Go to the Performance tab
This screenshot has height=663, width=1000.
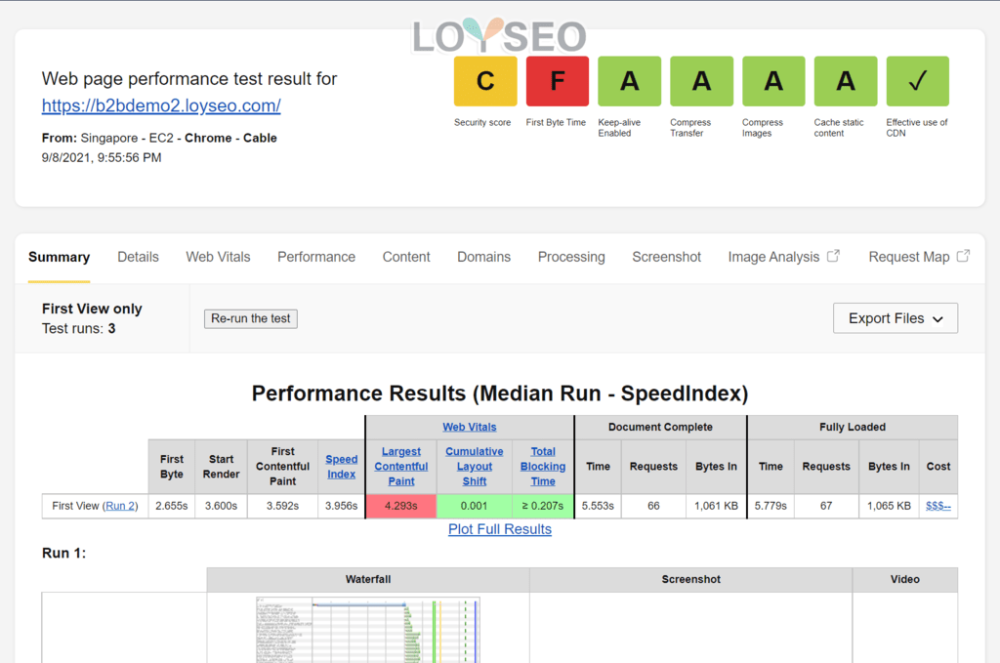pos(316,257)
